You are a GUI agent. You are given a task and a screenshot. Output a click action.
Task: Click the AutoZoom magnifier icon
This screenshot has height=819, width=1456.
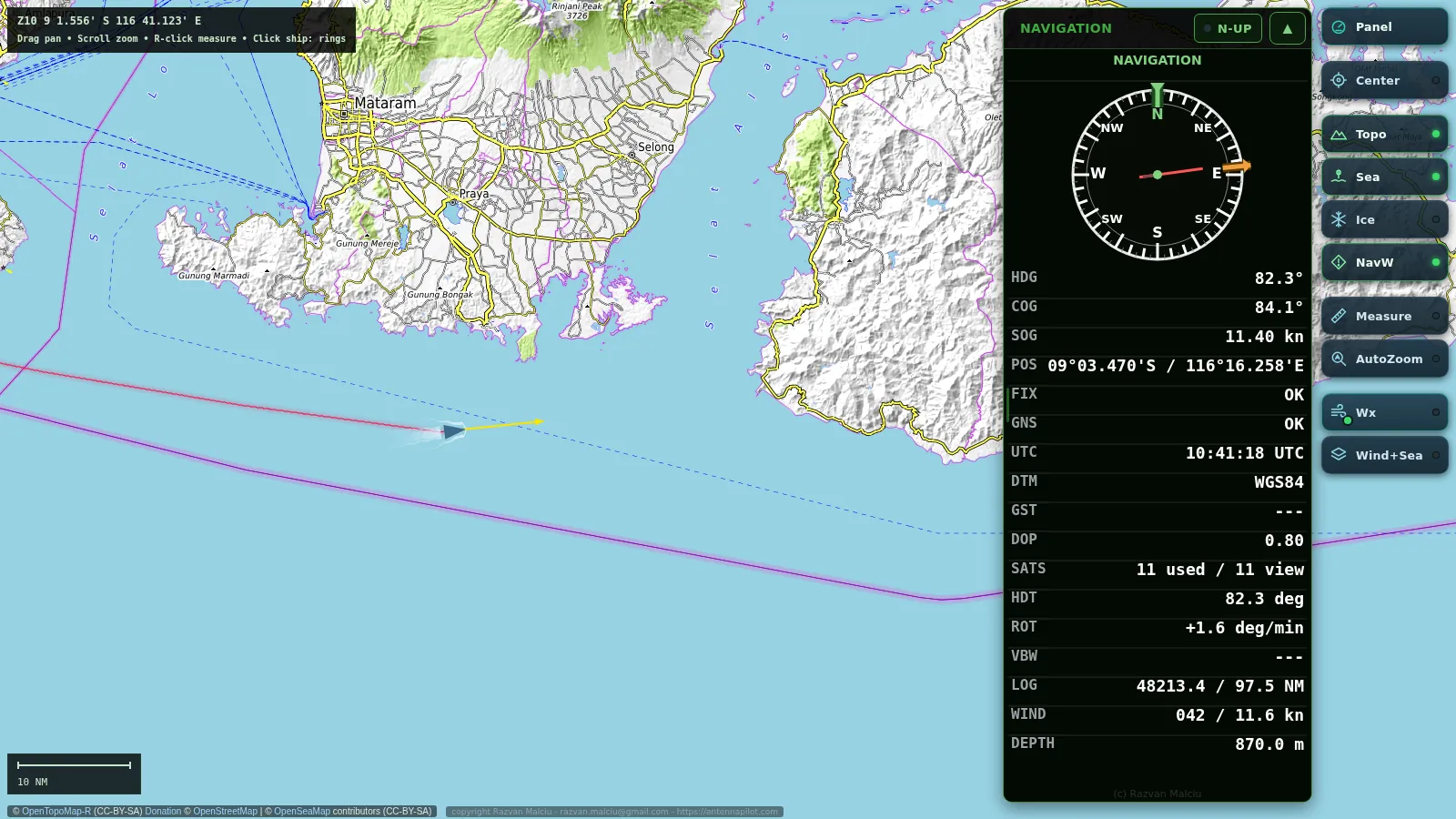point(1339,359)
